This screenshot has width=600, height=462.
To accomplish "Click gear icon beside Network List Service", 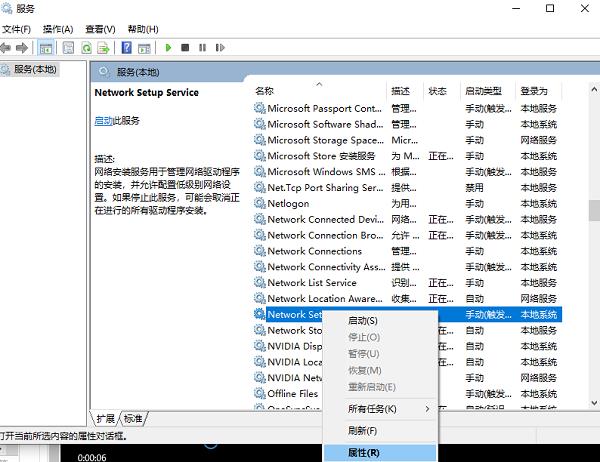I will (259, 282).
